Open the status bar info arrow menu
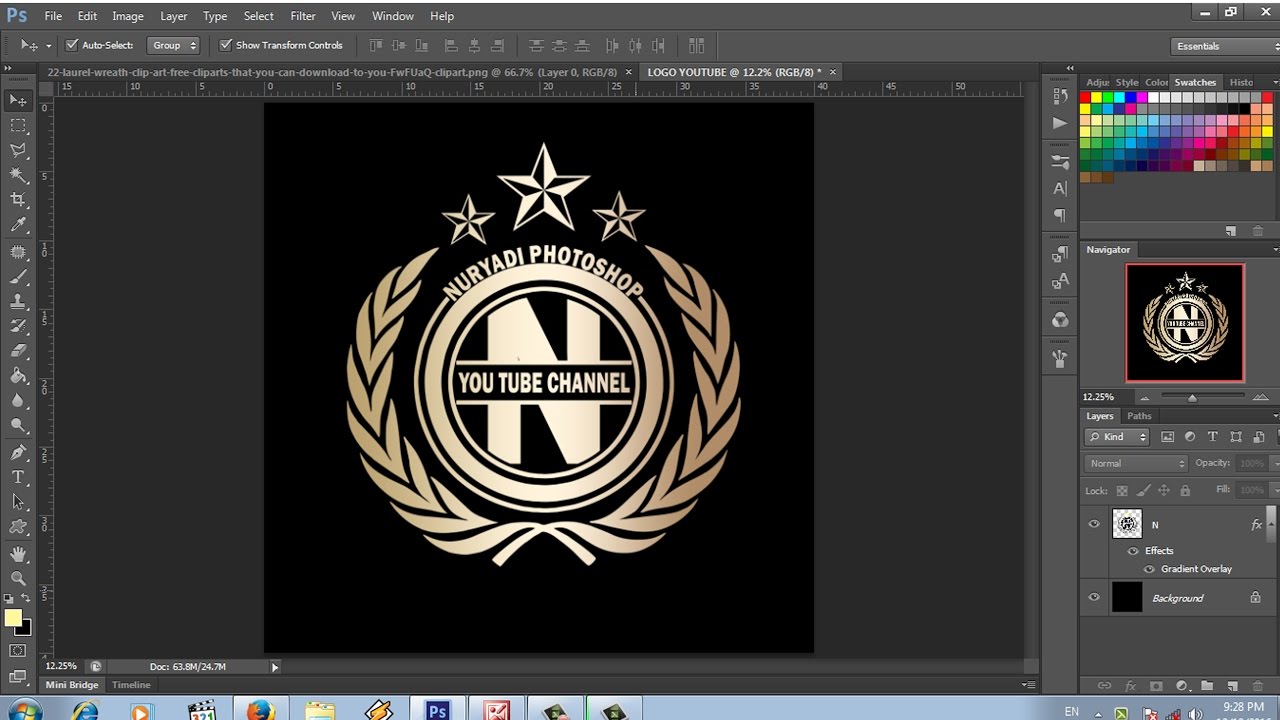The image size is (1280, 720). (x=275, y=667)
